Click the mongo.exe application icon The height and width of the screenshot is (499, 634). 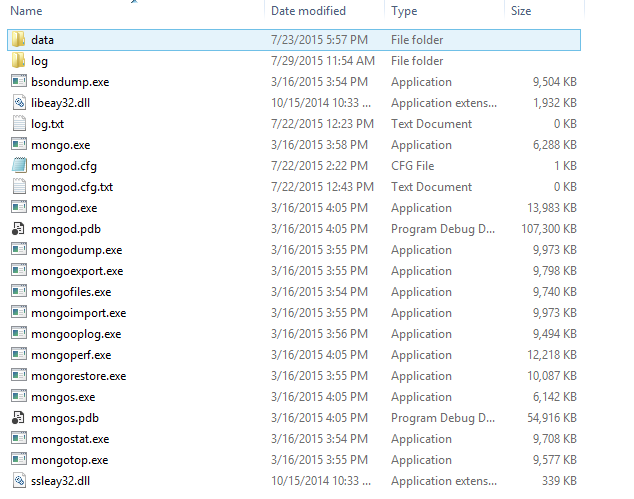(19, 145)
